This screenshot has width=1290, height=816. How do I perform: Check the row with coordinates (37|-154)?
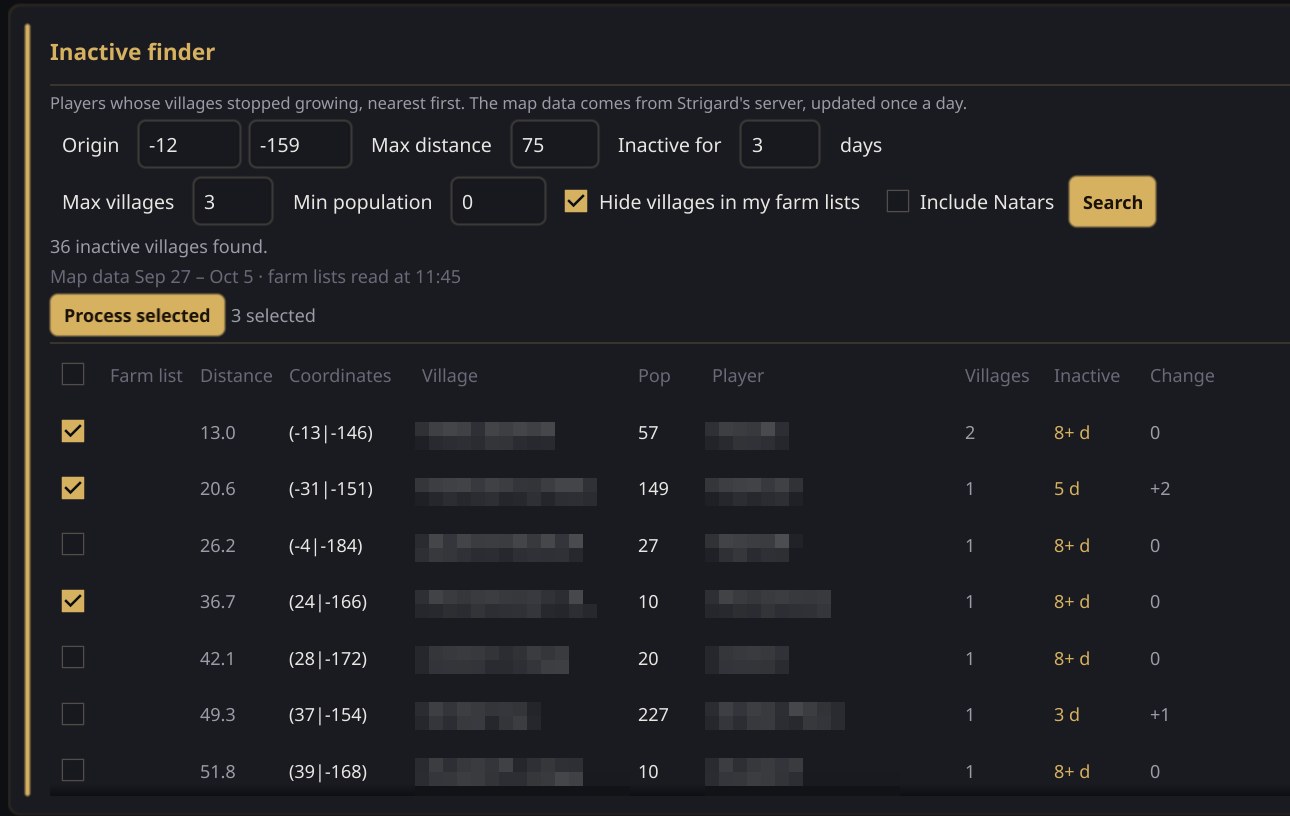click(73, 714)
